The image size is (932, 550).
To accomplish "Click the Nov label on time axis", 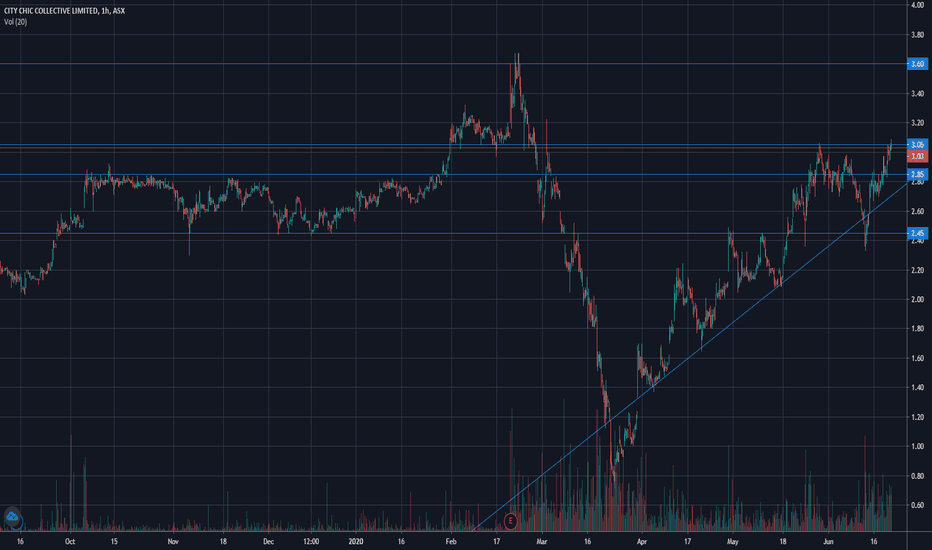I will [173, 542].
